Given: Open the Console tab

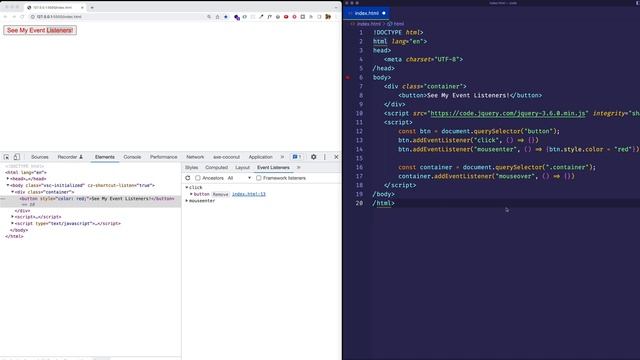Looking at the screenshot, I should point(132,157).
